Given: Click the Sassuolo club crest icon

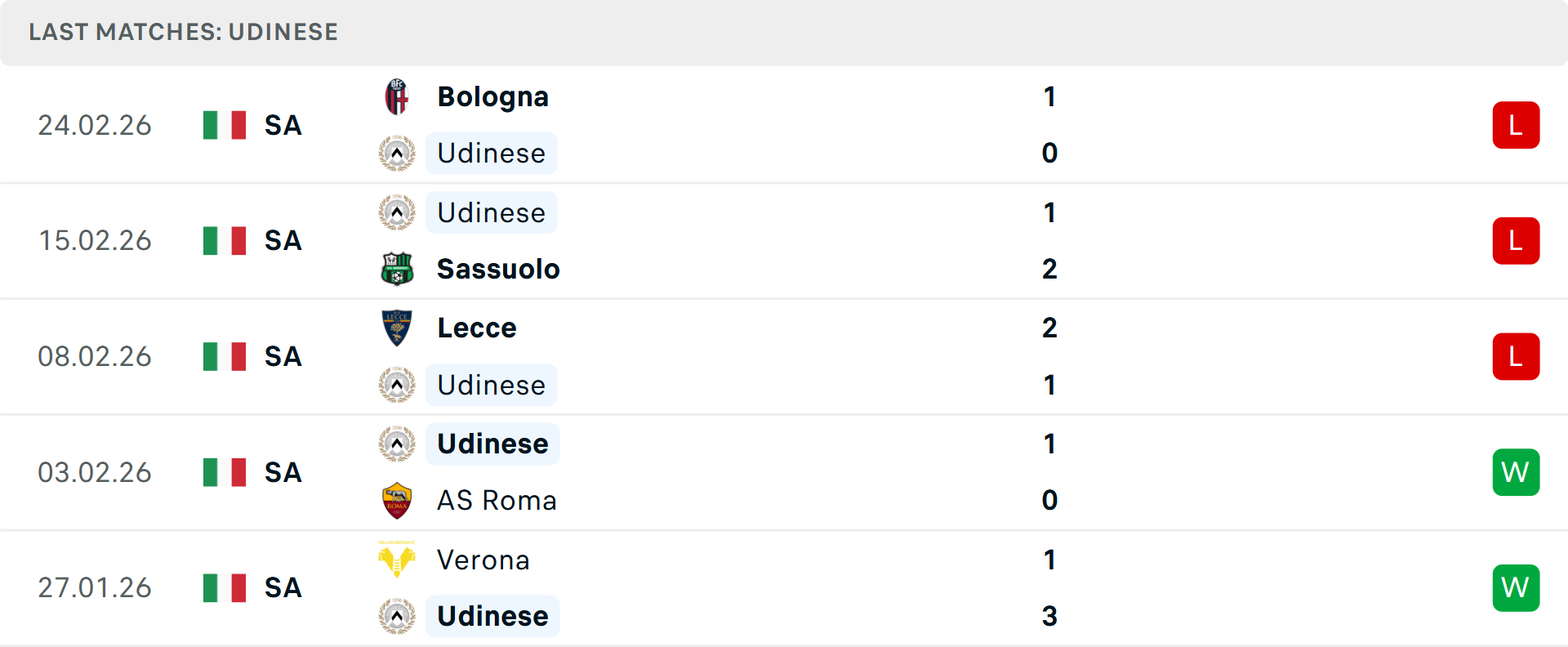Looking at the screenshot, I should click(x=397, y=269).
